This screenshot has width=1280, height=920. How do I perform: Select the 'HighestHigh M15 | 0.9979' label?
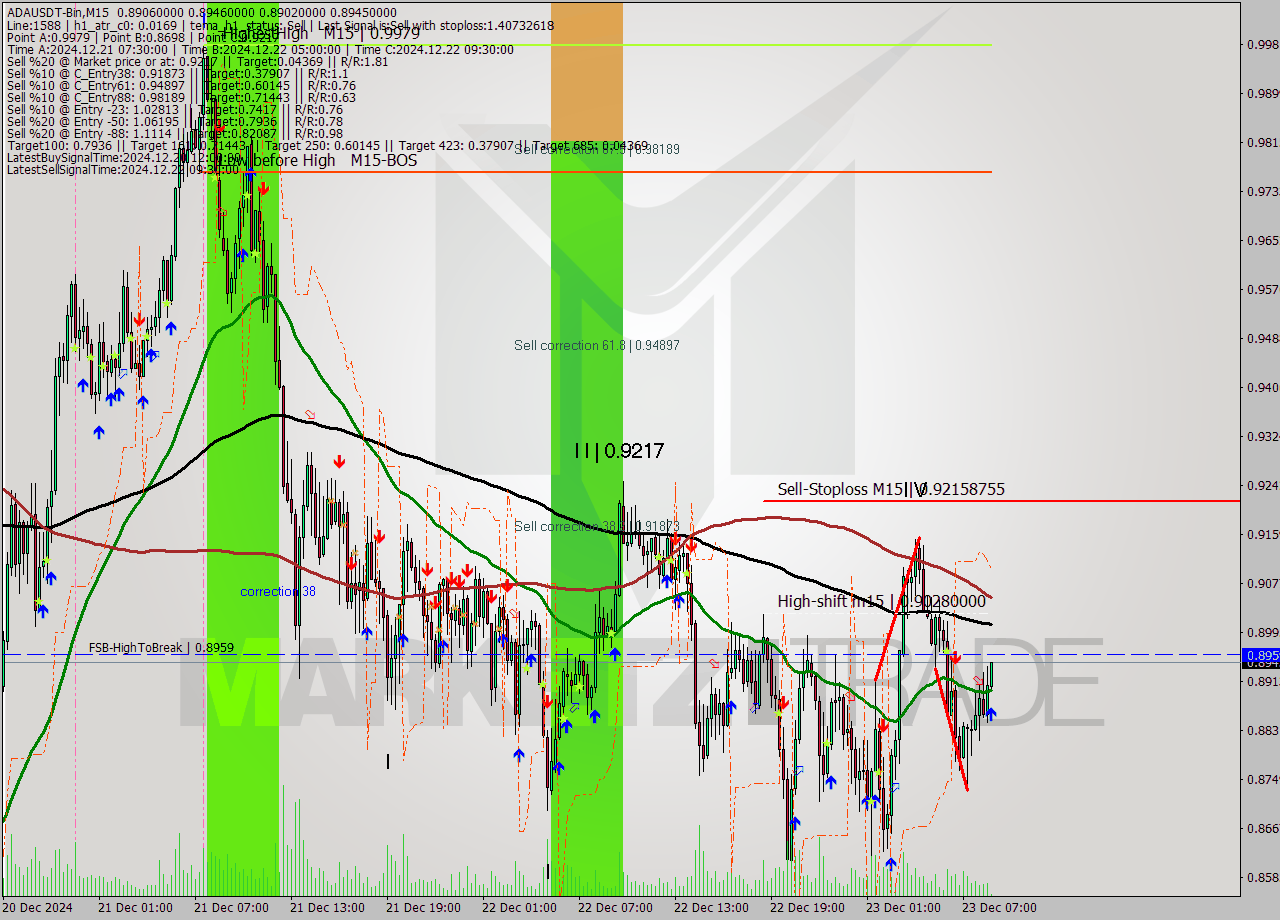320,32
